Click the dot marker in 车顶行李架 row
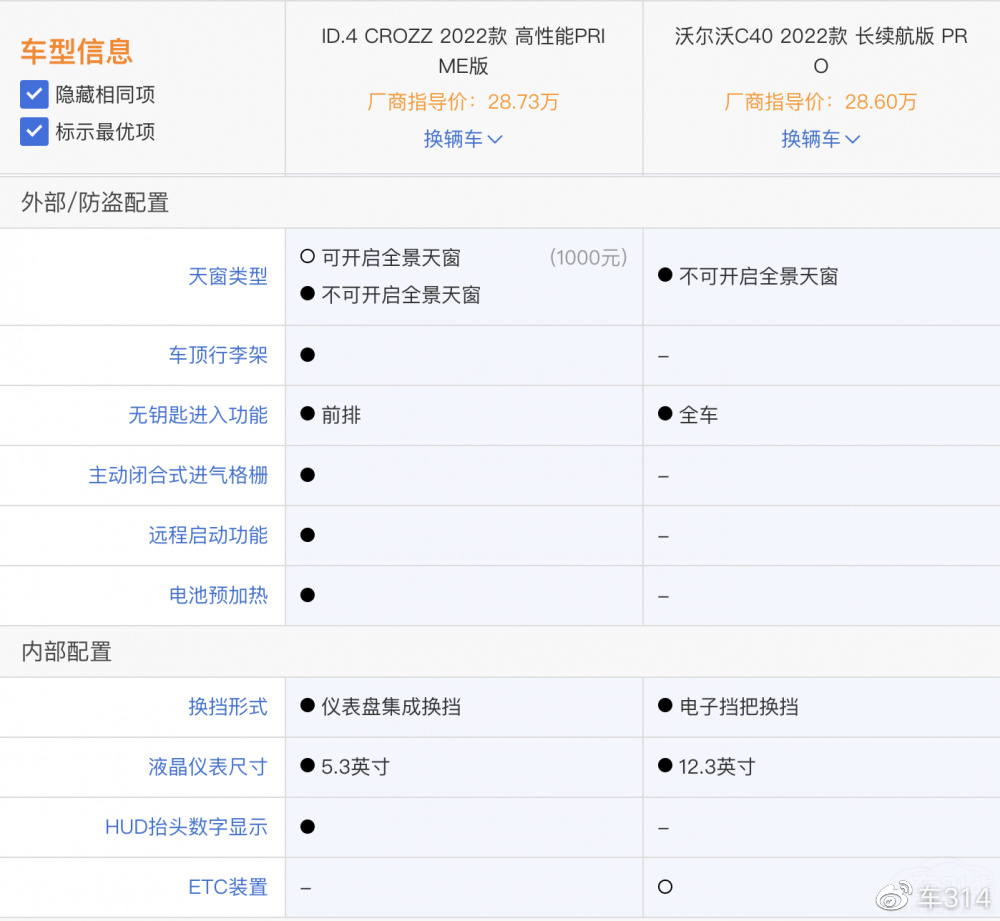Screen dimensions: 1000x921 306,355
